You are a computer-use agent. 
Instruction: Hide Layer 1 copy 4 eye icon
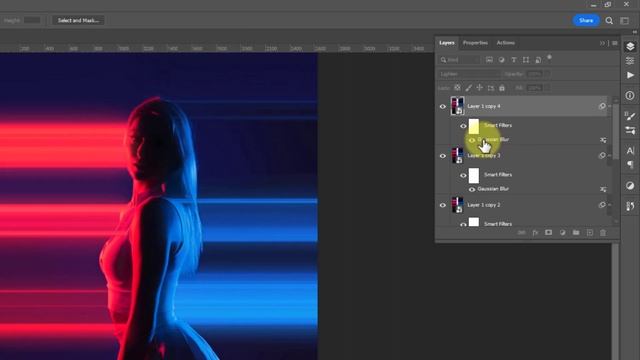443,107
